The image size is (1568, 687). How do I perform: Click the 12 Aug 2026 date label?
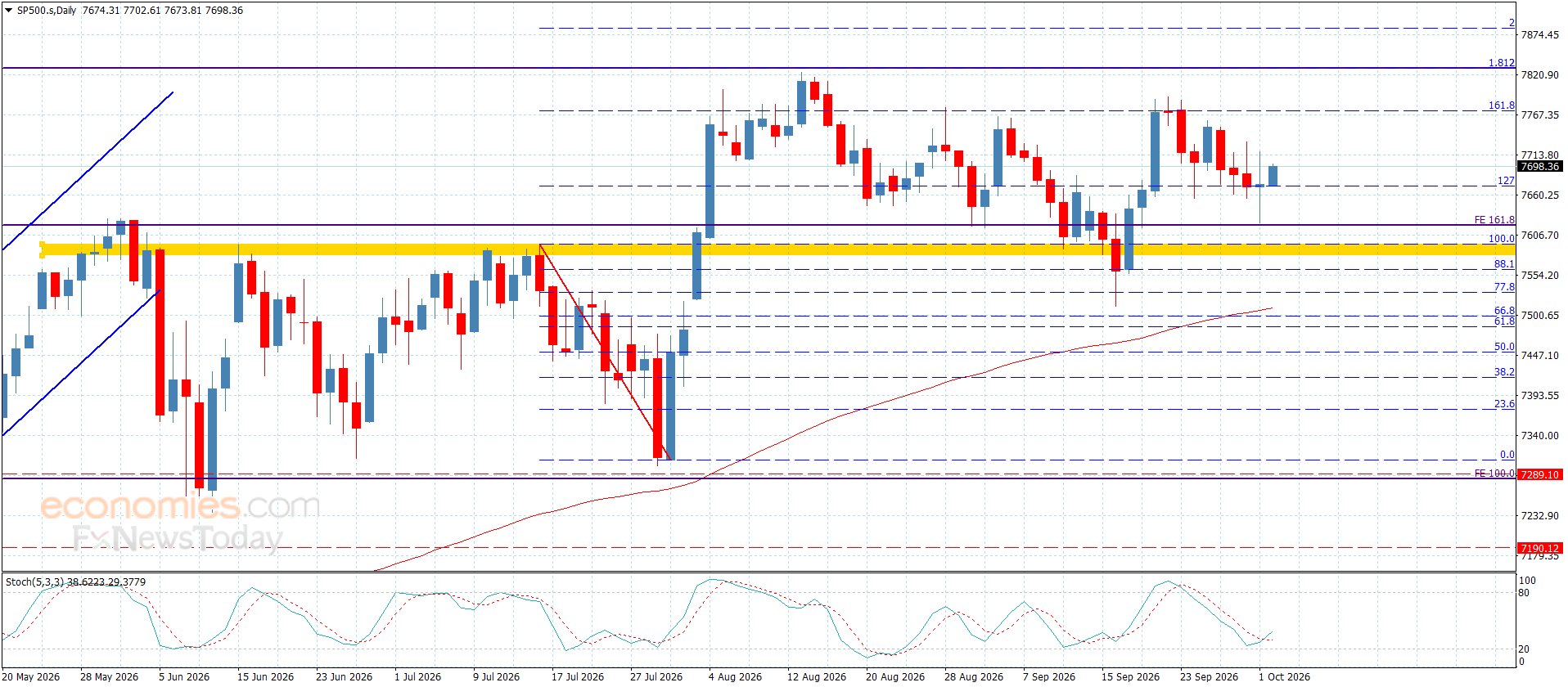point(817,676)
